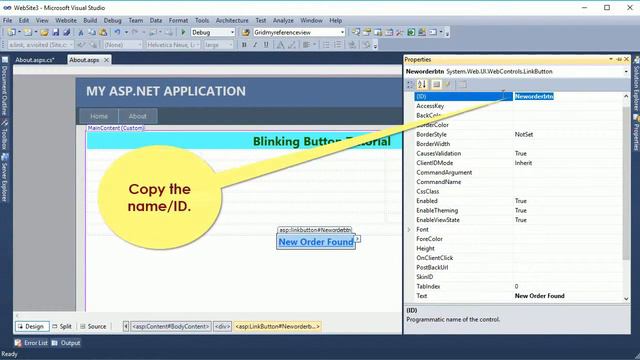640x360 pixels.
Task: Switch to Split view
Action: point(62,327)
